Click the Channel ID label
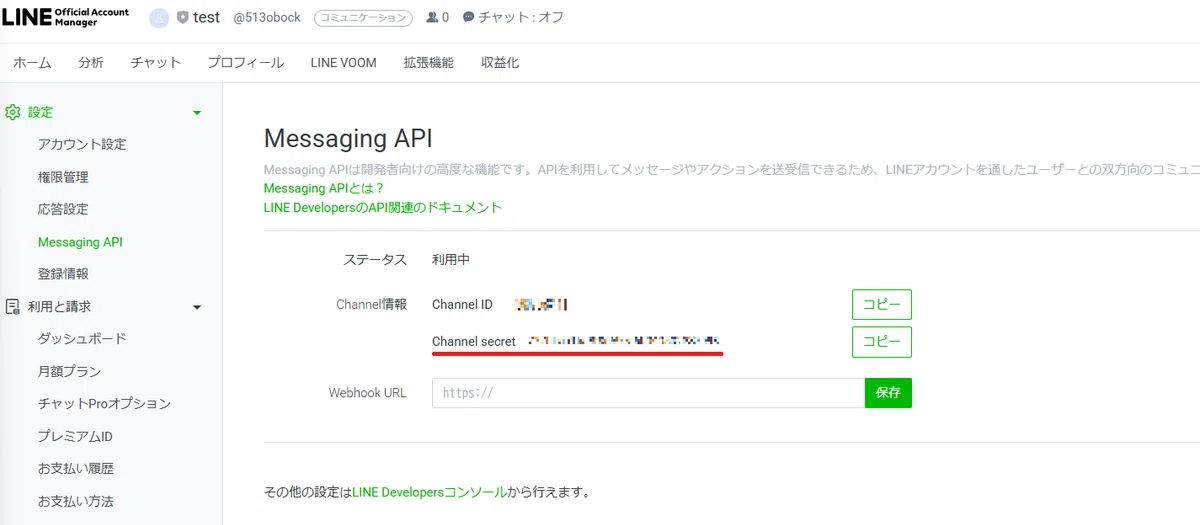 462,304
